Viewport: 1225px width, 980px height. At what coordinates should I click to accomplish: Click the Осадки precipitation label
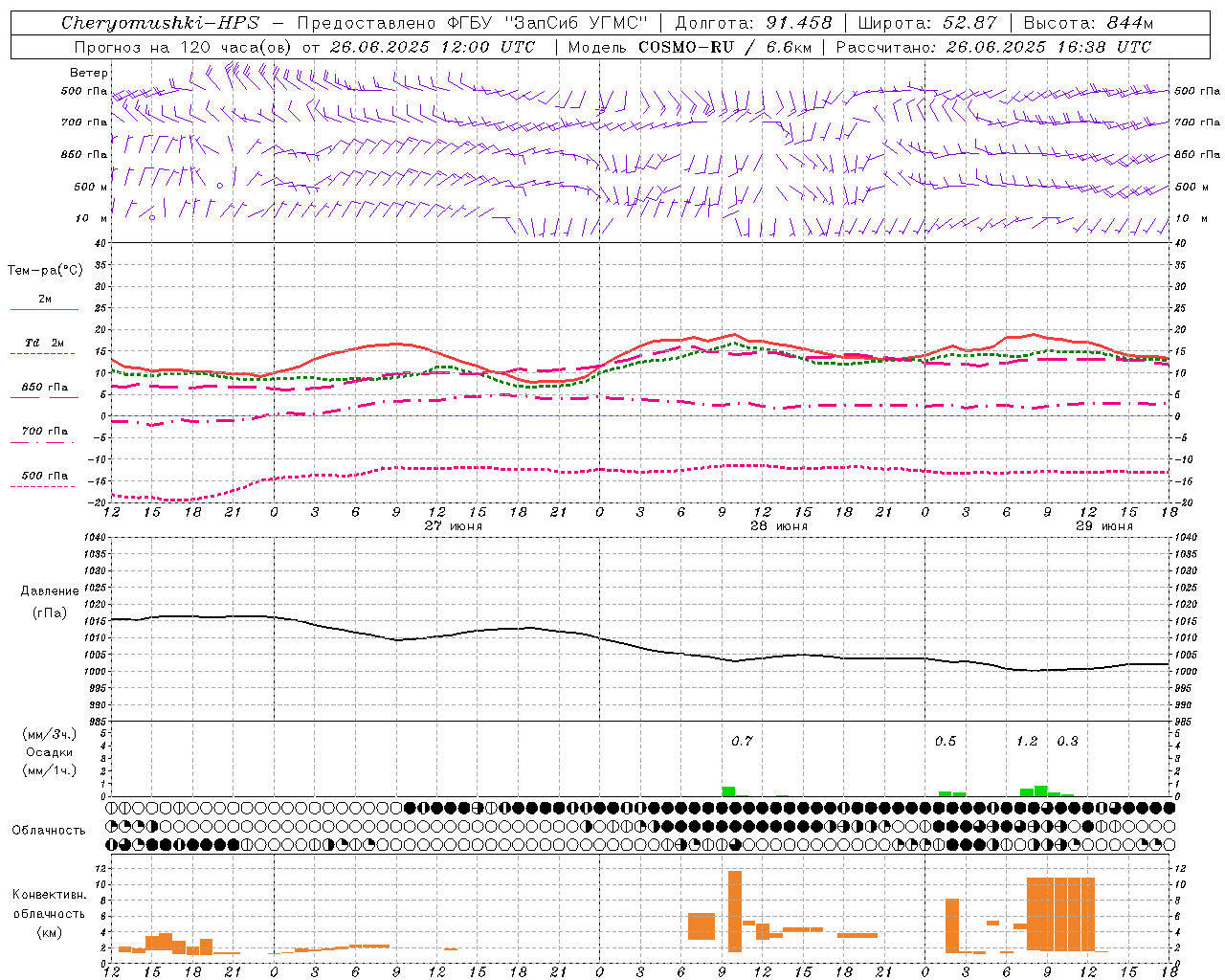click(x=49, y=752)
